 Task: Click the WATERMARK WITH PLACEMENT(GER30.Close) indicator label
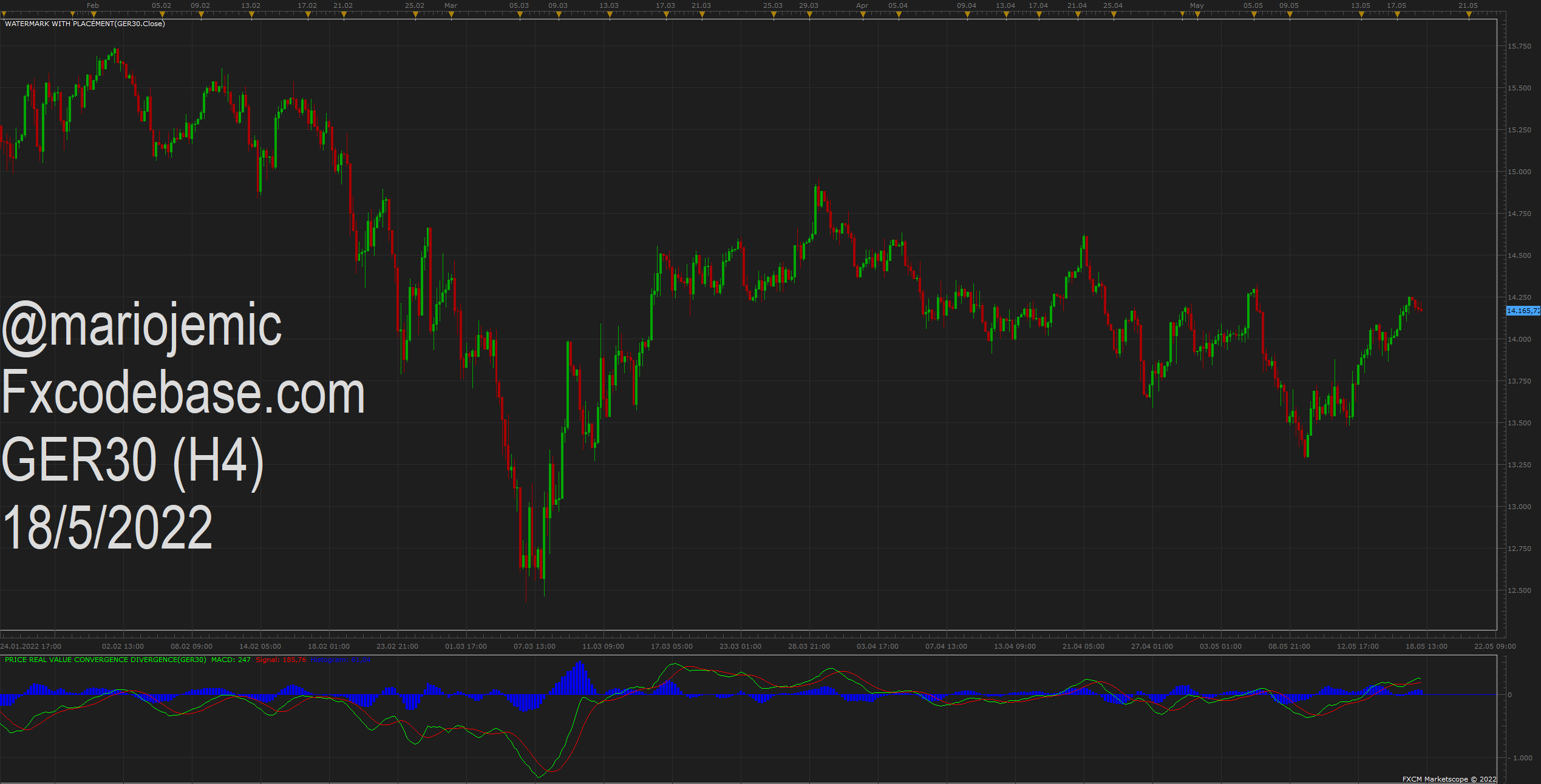[85, 24]
